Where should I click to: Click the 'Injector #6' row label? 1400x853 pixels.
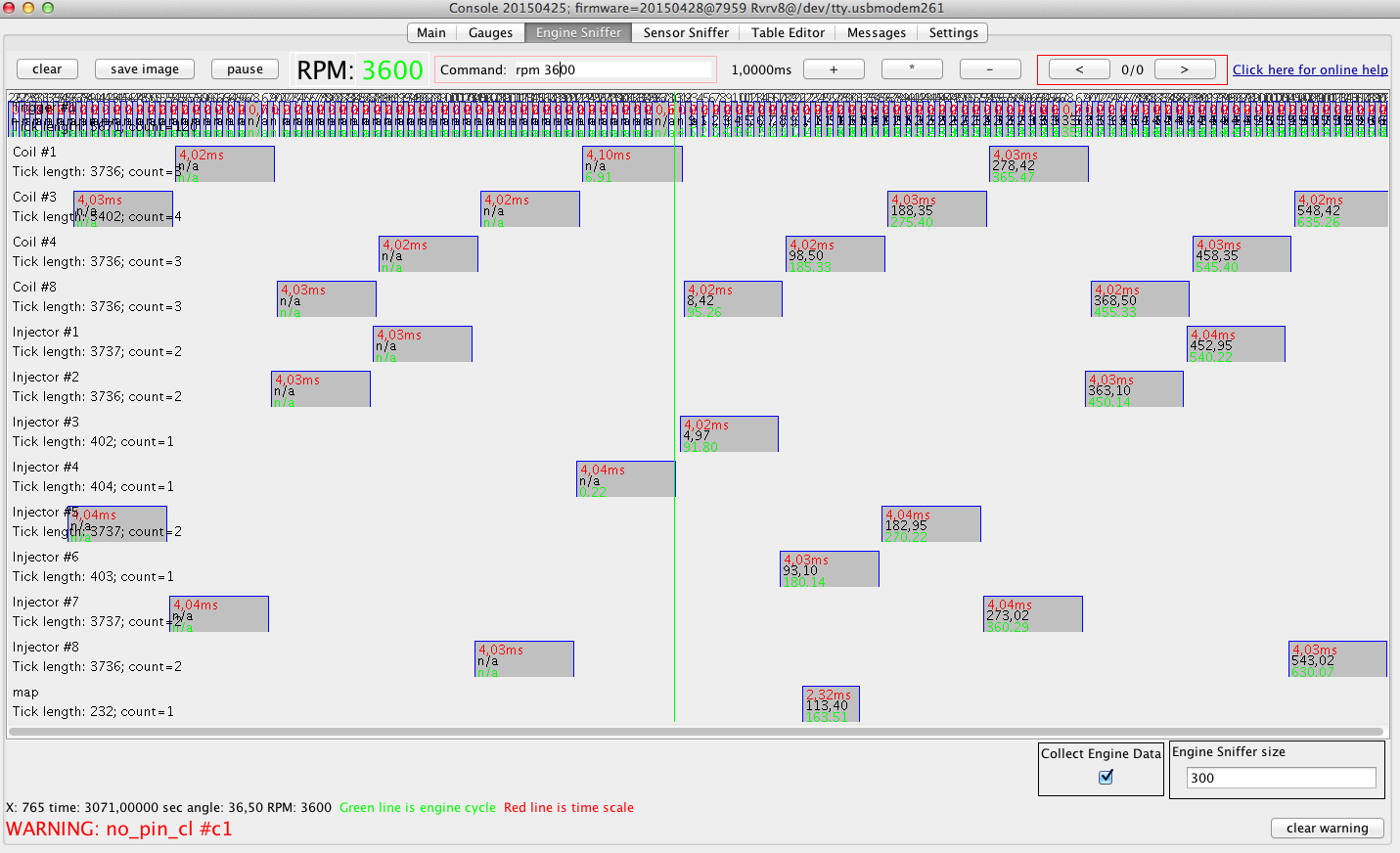point(45,557)
